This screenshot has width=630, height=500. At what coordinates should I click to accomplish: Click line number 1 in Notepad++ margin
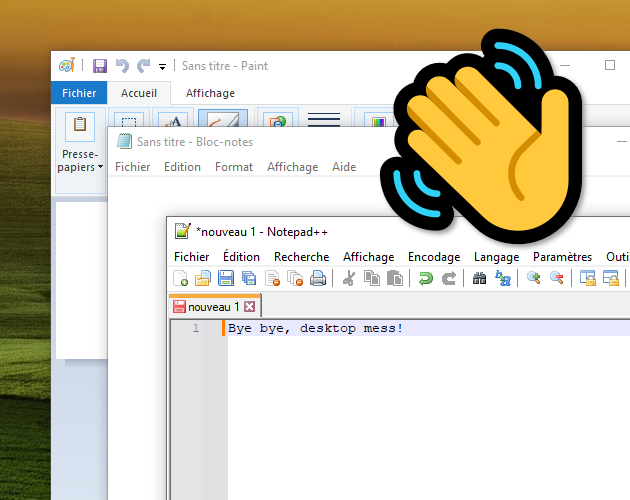196,328
